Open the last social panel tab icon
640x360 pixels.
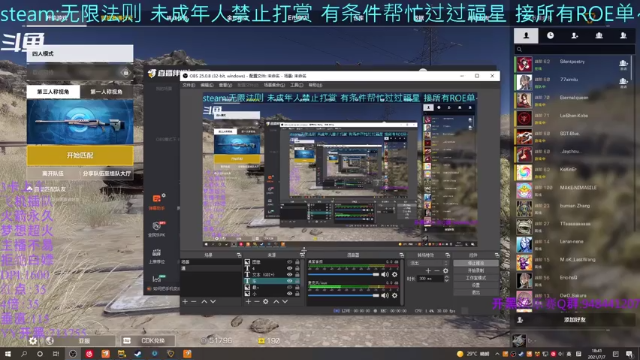623,36
